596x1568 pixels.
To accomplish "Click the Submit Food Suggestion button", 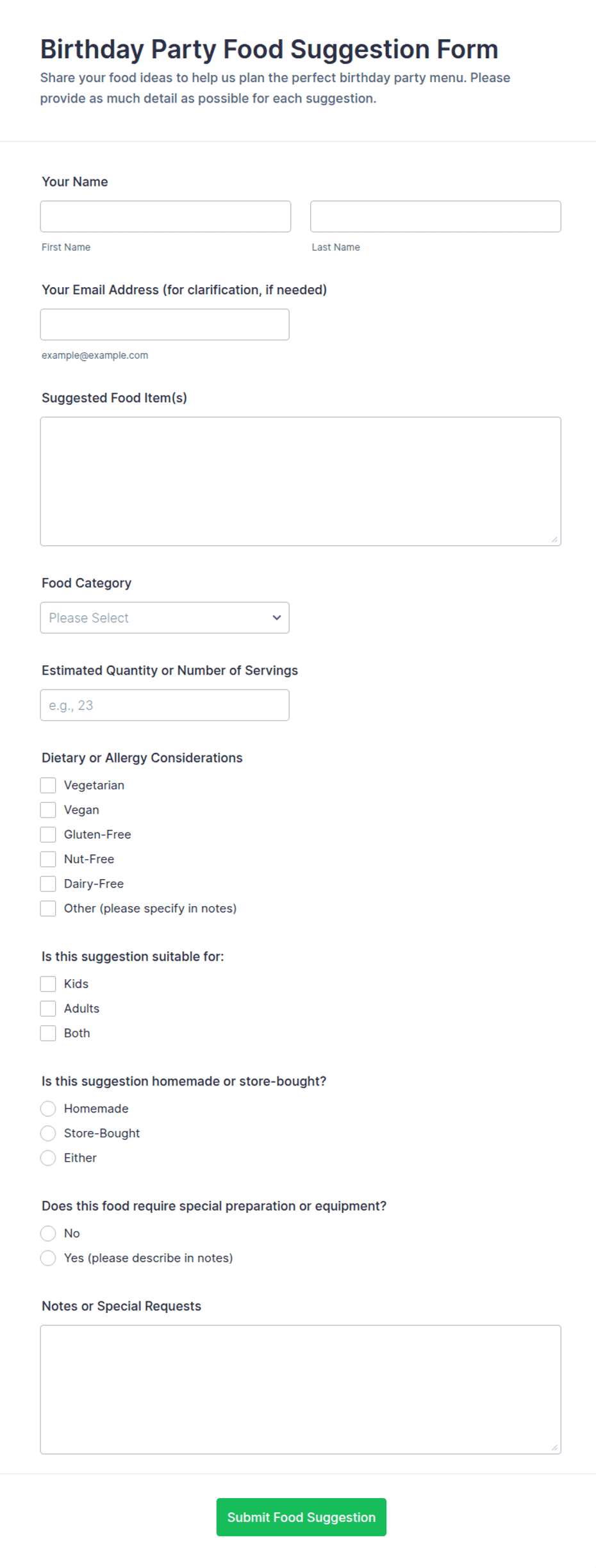I will coord(301,1517).
